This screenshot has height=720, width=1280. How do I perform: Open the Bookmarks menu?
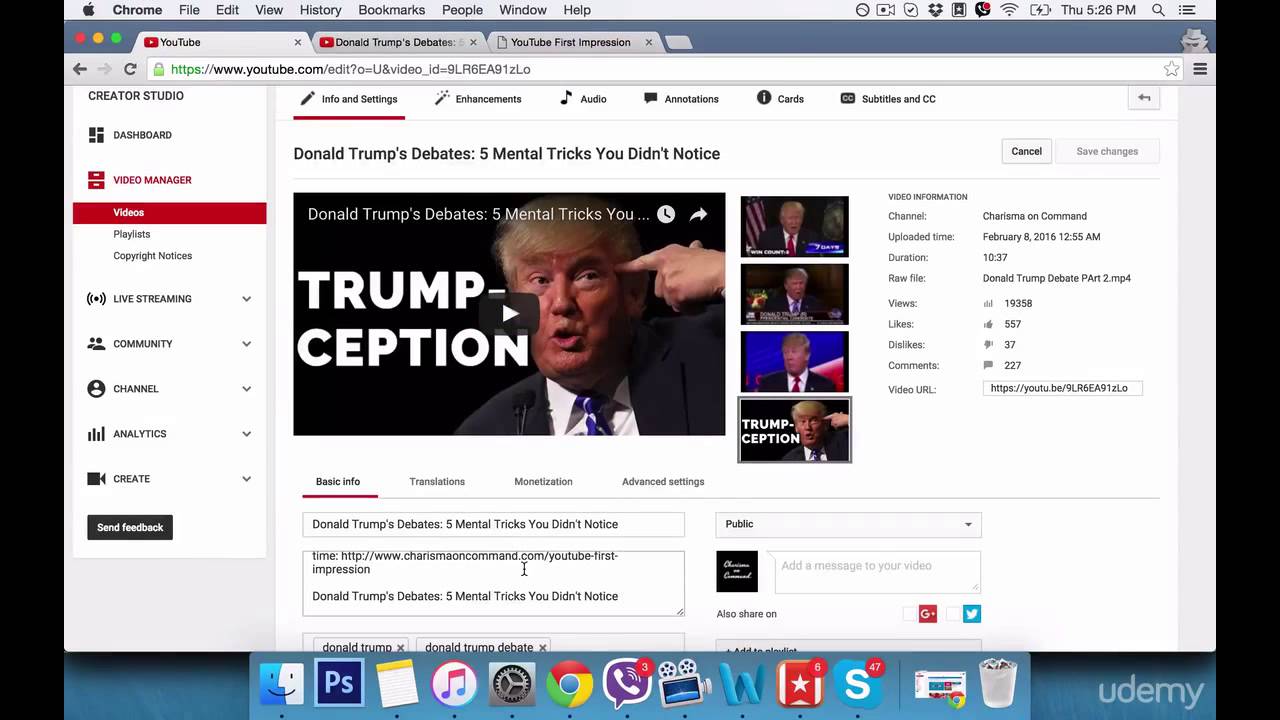tap(391, 10)
